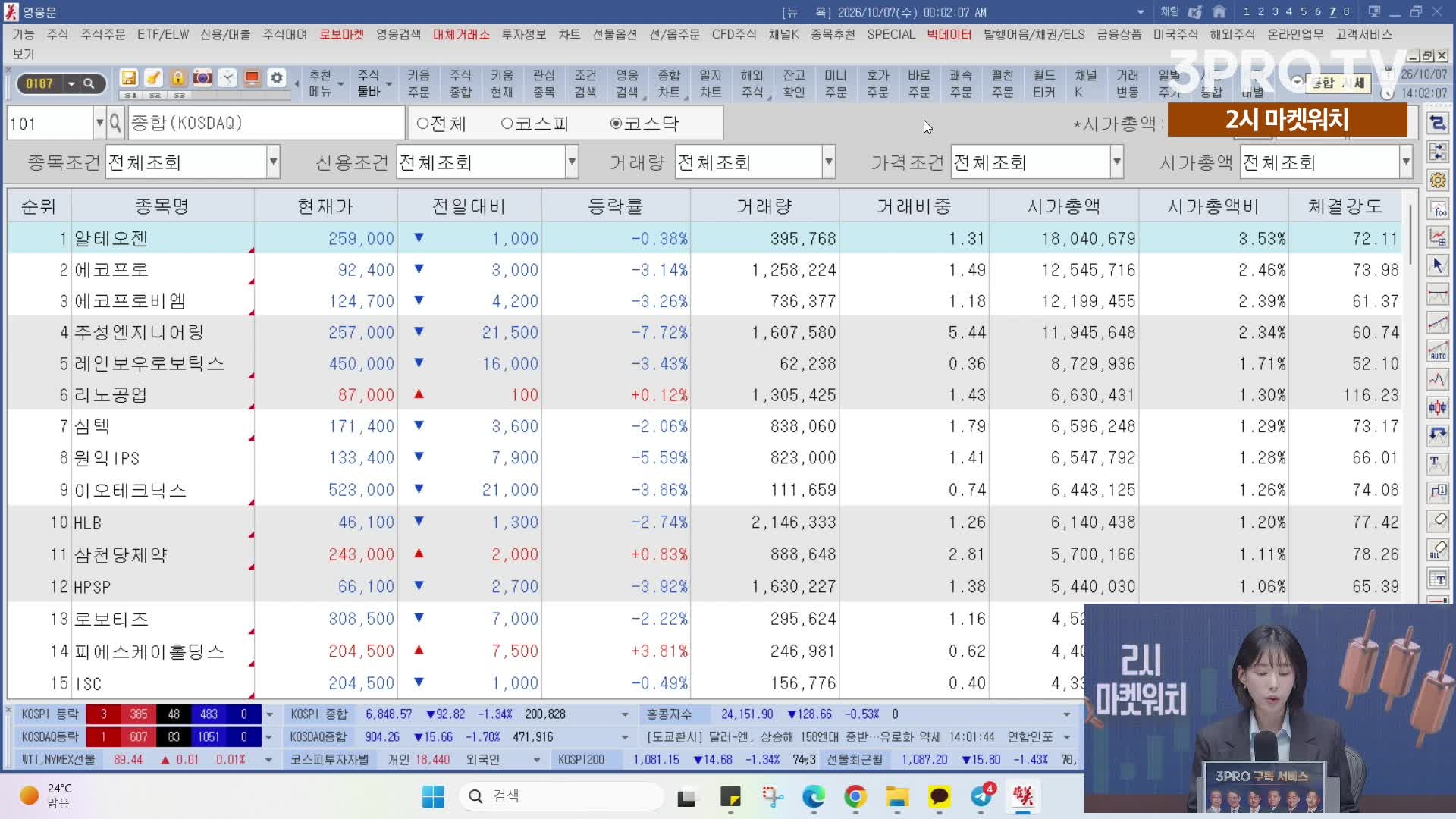Open the 선물옵션 menu
Screen dimensions: 1456x819
614,34
